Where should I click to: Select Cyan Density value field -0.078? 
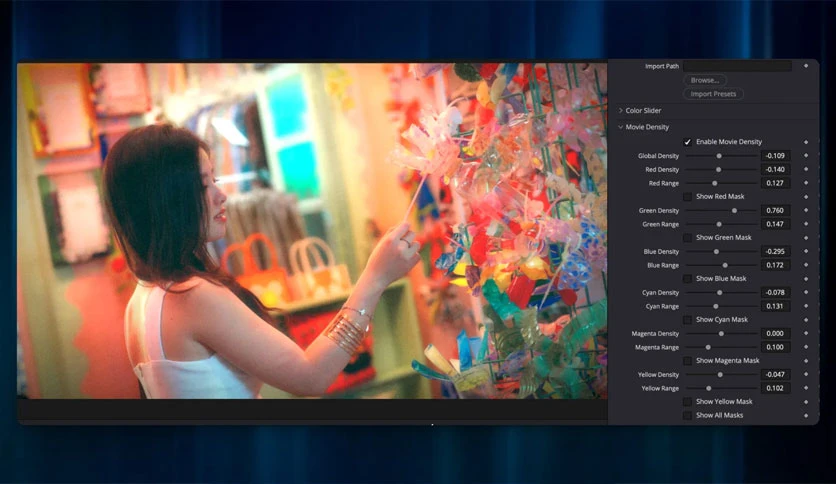tap(775, 292)
